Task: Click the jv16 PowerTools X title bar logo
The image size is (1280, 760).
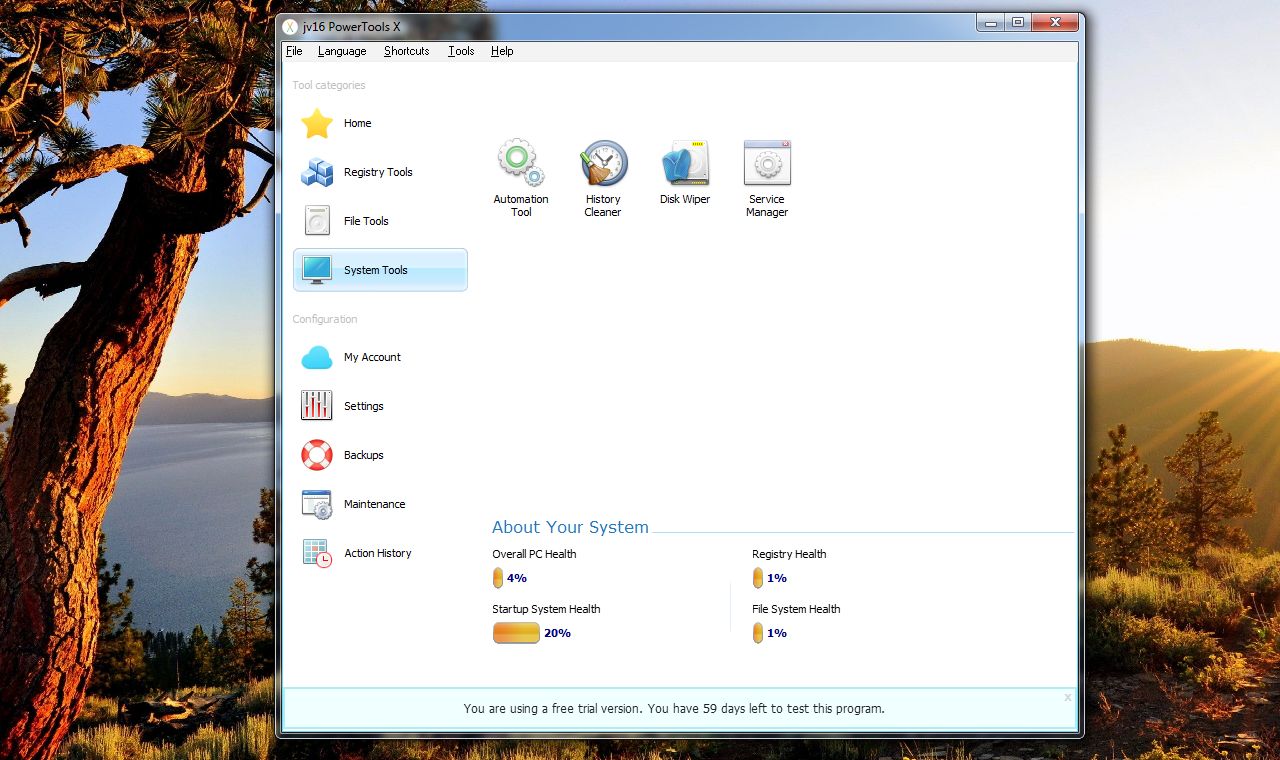Action: 290,27
